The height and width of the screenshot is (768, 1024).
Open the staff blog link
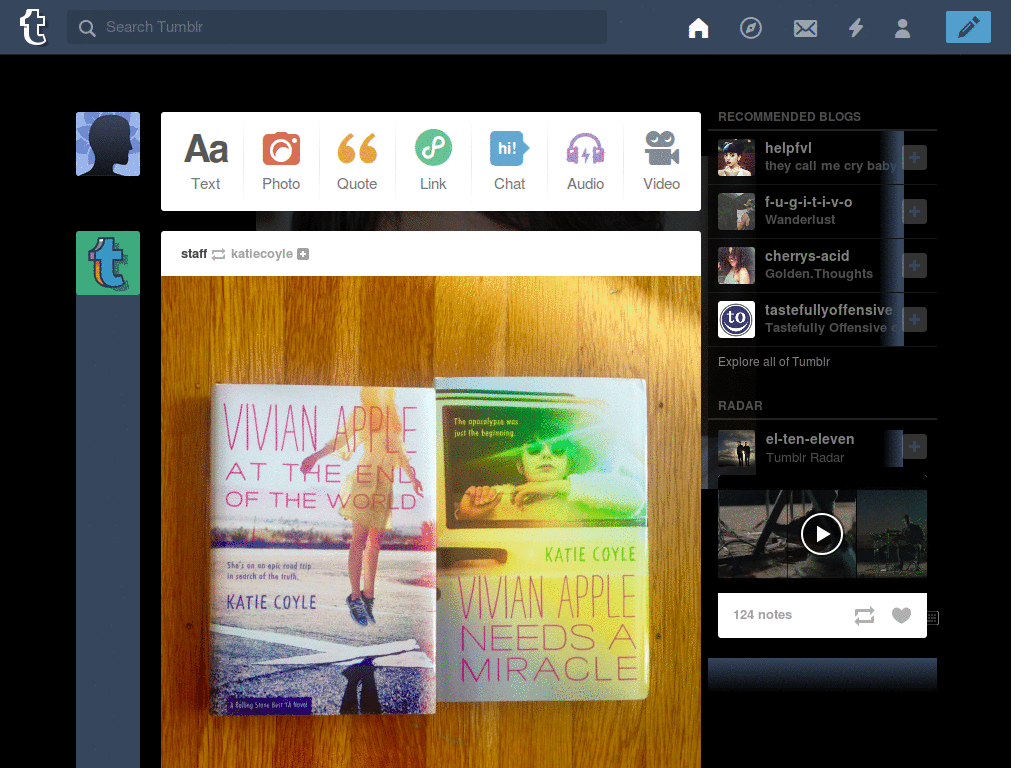[194, 253]
